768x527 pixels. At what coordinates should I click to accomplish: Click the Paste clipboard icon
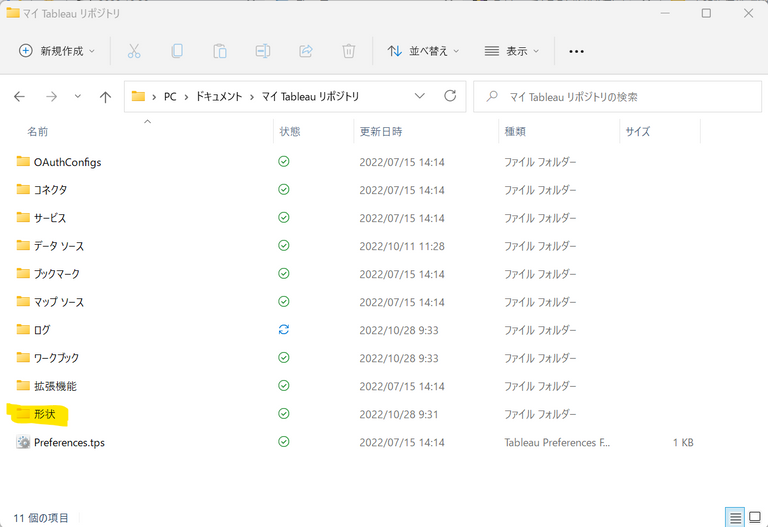(x=220, y=51)
